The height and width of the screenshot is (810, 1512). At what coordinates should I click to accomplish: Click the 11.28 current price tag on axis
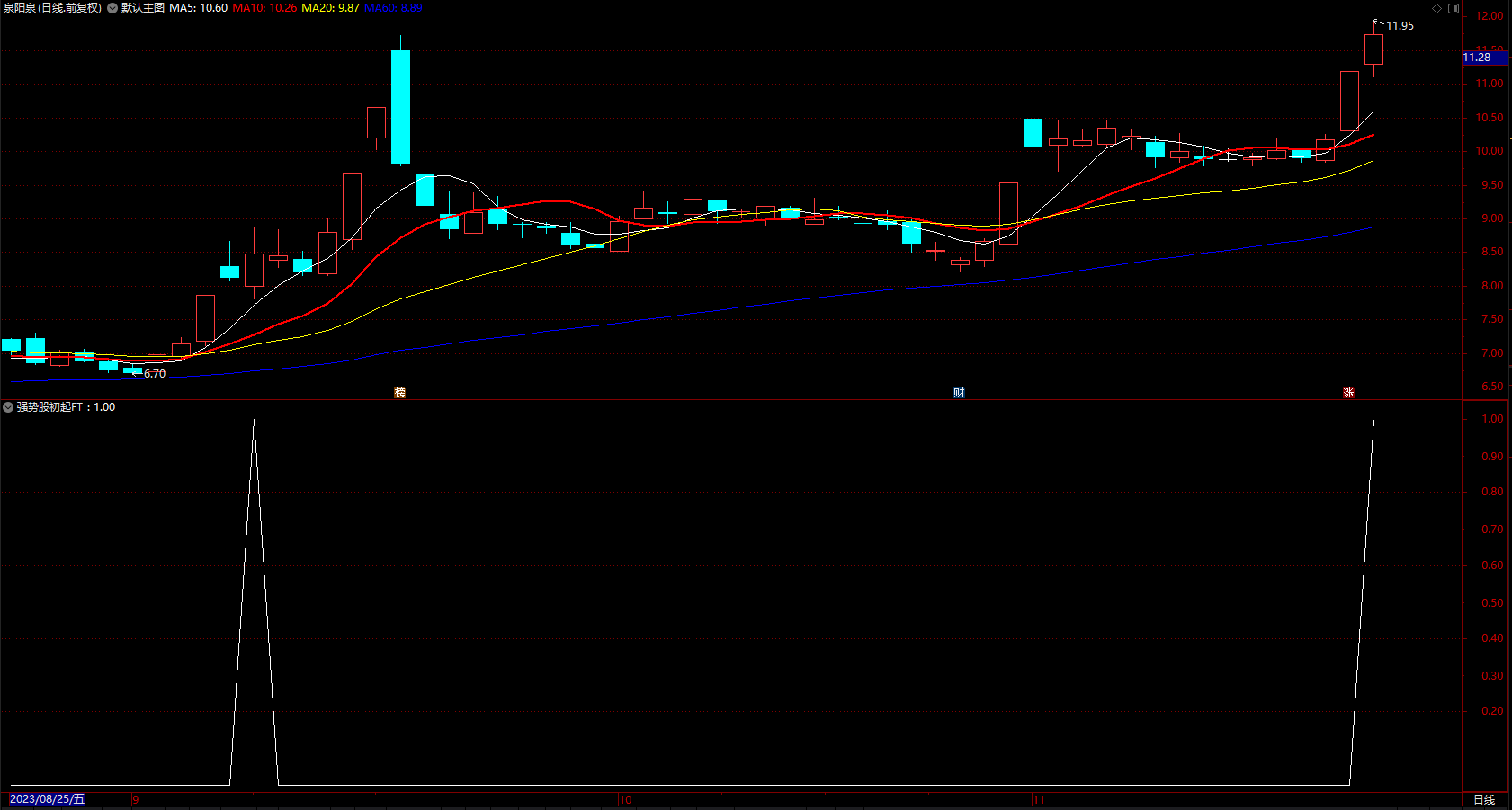1484,58
